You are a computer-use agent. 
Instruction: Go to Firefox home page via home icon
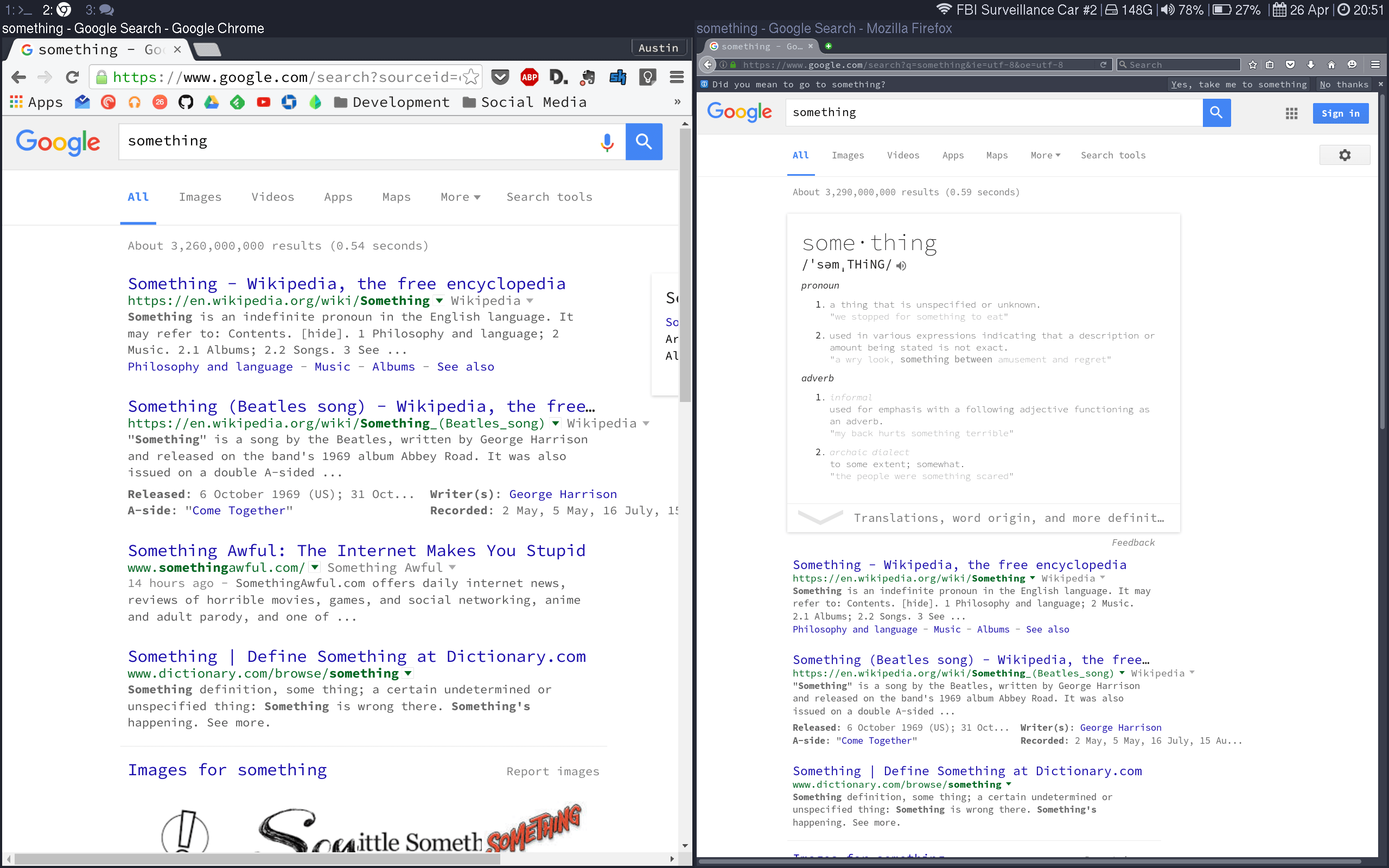pos(1331,65)
